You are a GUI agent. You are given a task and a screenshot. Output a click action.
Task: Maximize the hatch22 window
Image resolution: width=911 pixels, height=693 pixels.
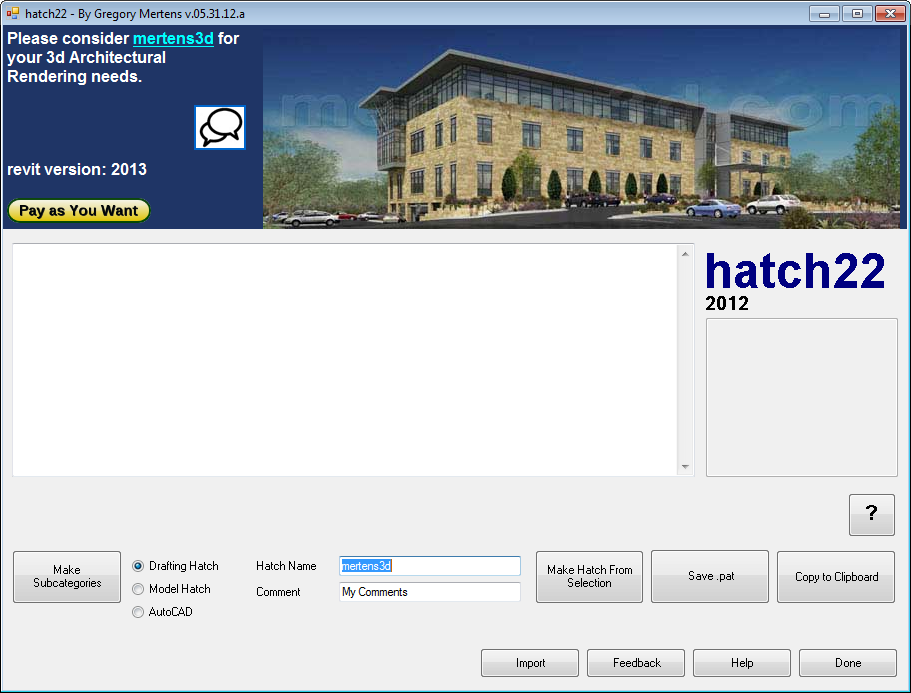pos(857,13)
